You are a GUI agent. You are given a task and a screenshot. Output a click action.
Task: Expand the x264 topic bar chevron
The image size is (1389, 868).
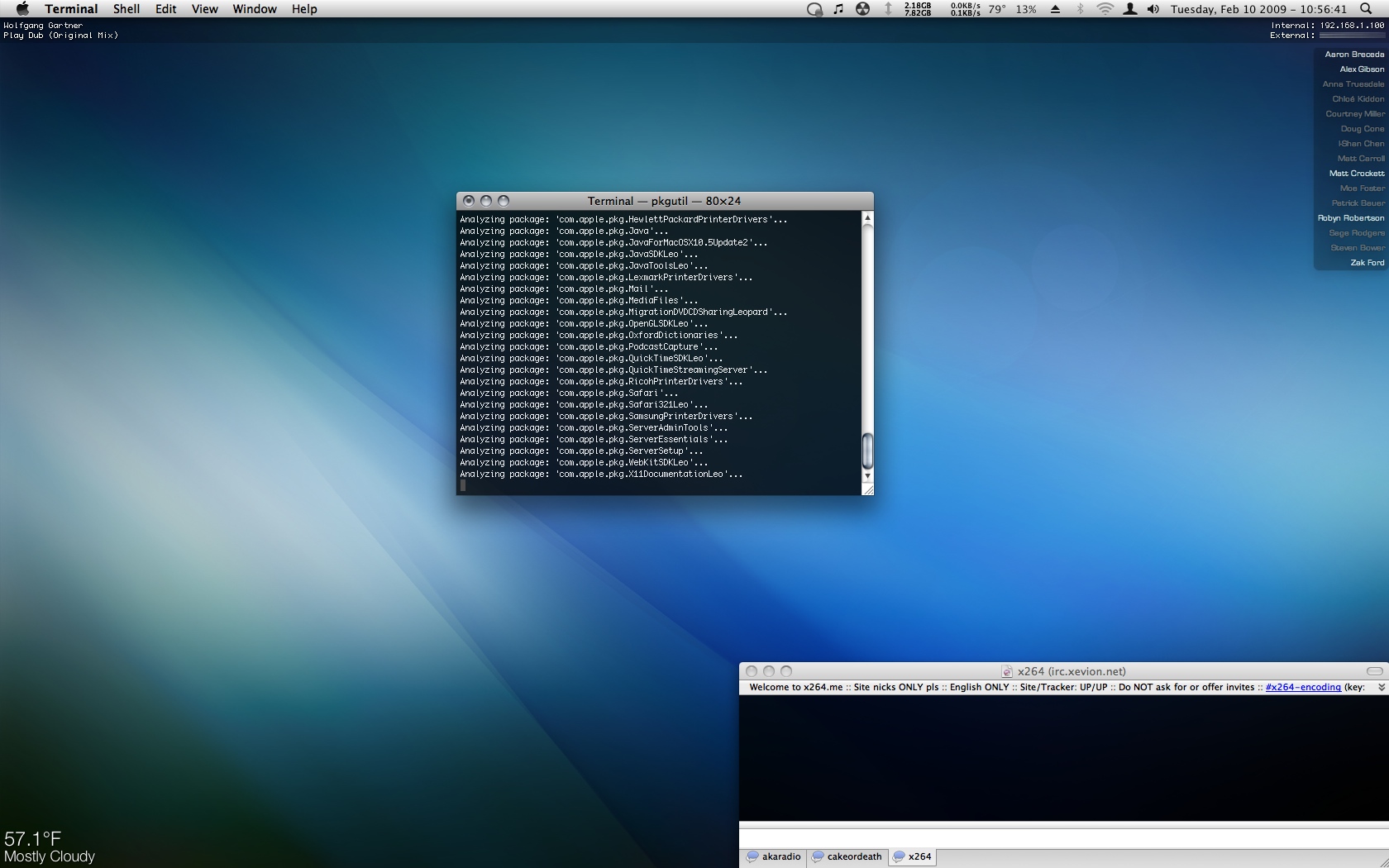coord(1381,688)
